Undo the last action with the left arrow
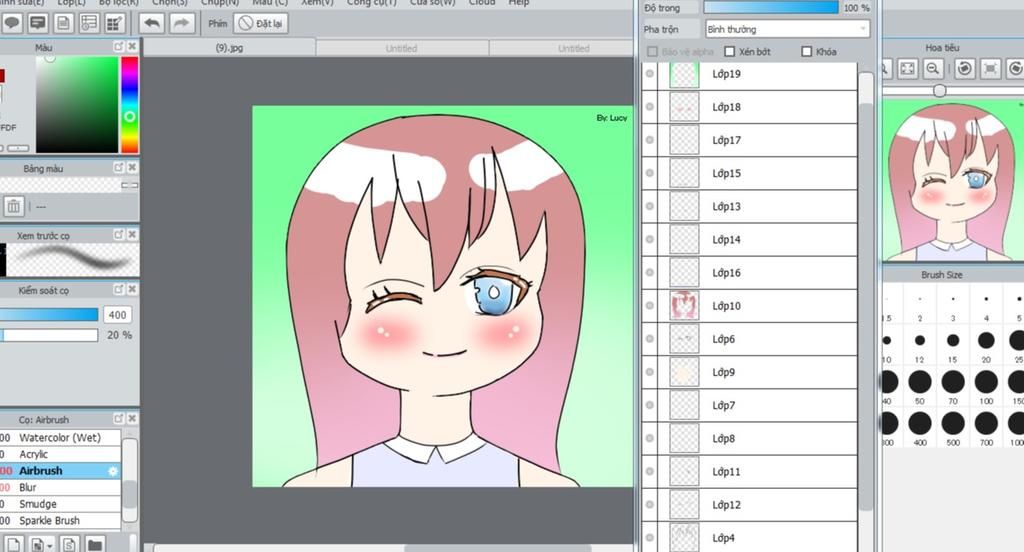This screenshot has height=552, width=1024. [x=152, y=24]
